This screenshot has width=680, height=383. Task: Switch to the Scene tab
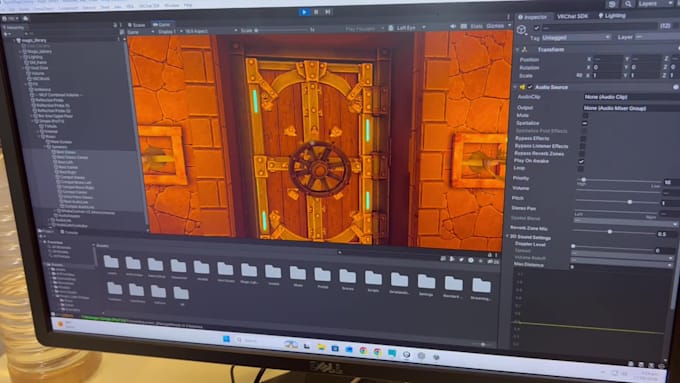(137, 25)
